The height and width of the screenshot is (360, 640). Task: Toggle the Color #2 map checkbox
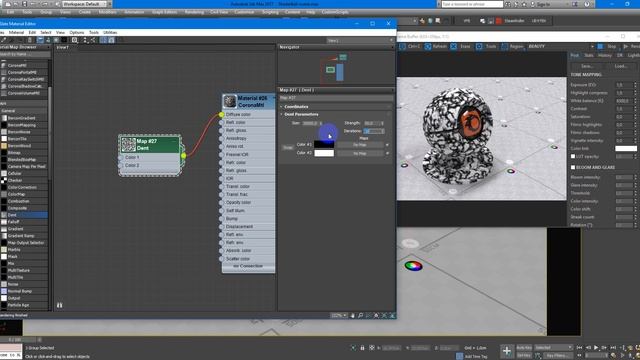coord(387,153)
